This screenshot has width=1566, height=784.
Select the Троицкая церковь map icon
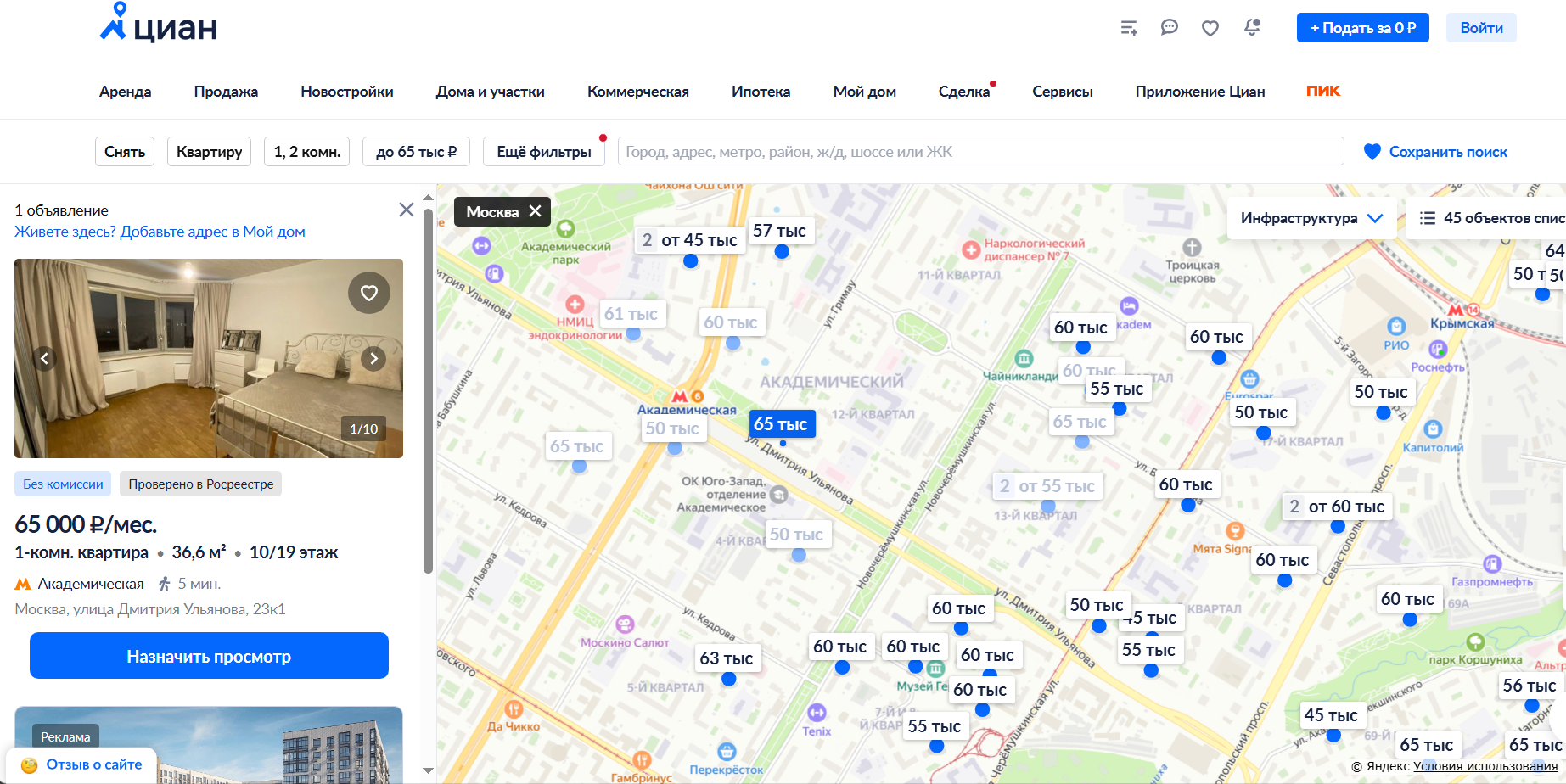[x=1193, y=247]
